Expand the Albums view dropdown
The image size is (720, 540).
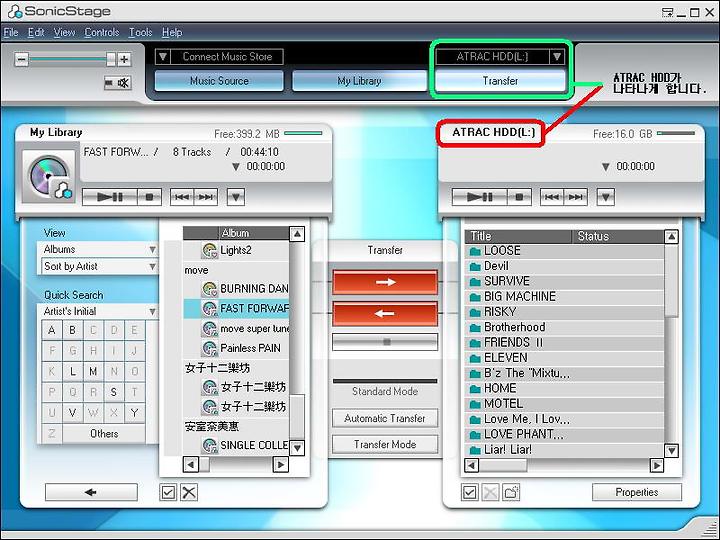click(x=152, y=249)
